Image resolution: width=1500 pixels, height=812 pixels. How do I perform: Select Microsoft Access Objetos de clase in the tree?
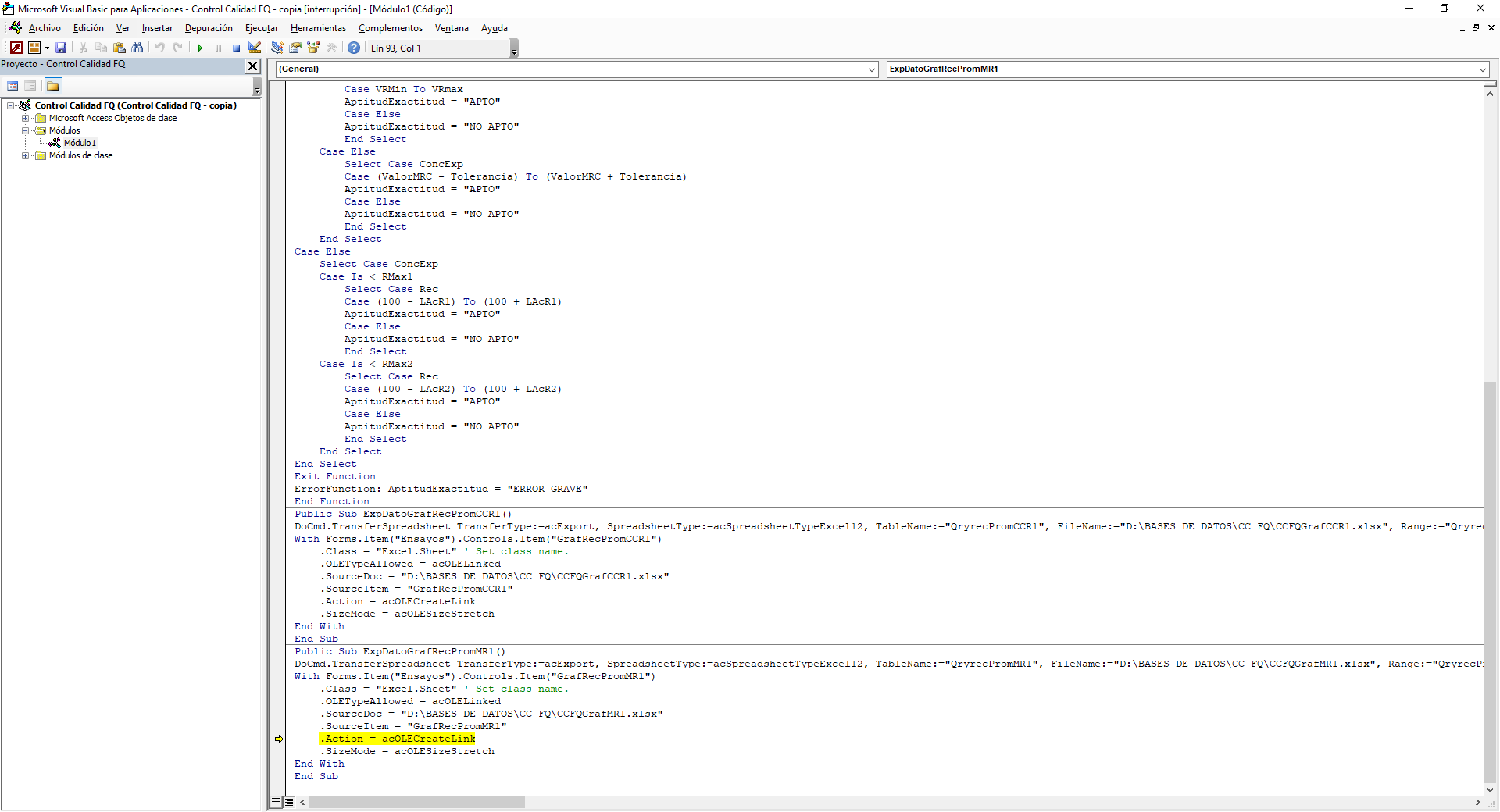coord(112,118)
